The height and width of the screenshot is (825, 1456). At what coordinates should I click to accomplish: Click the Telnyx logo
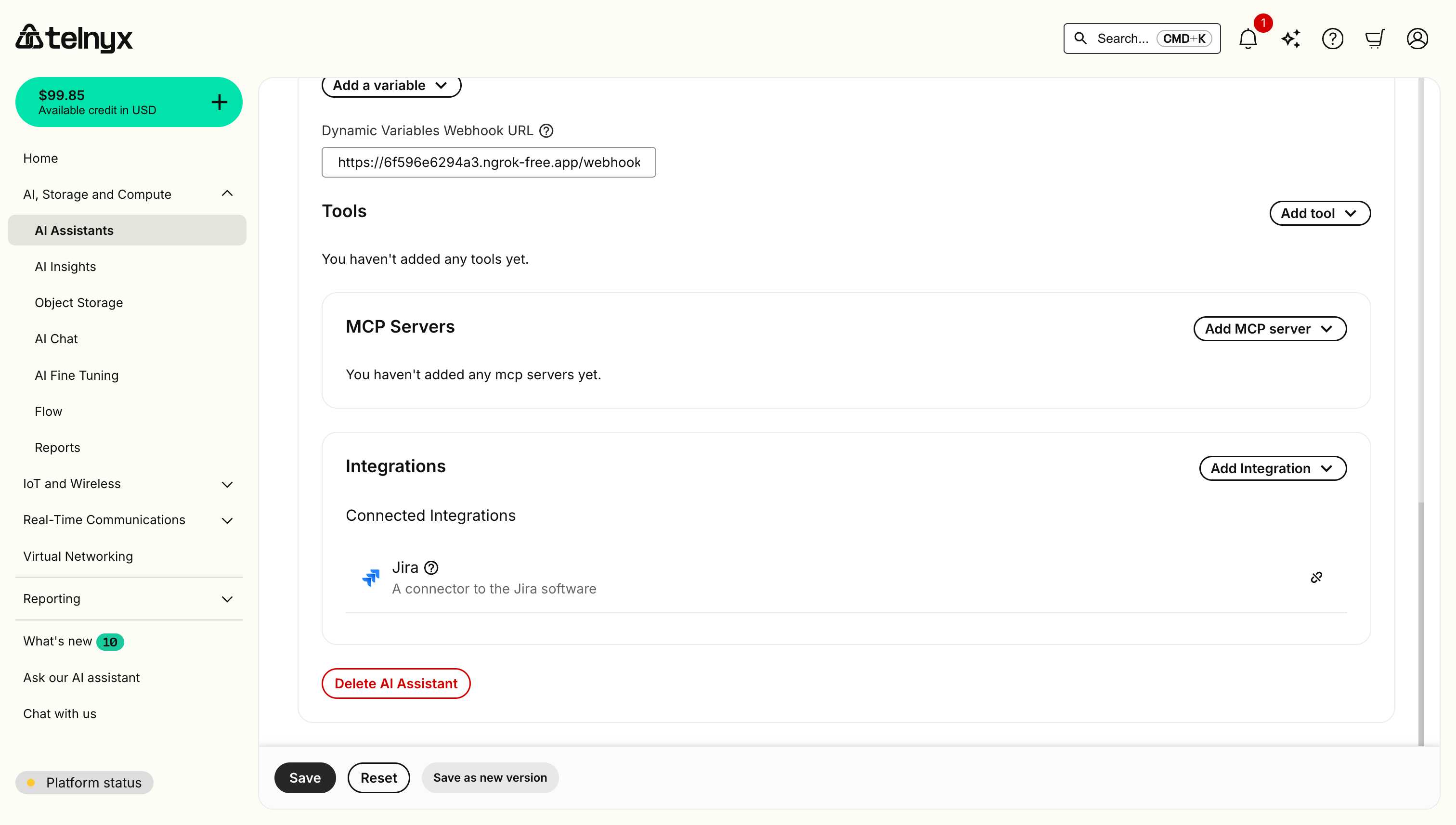[x=74, y=38]
